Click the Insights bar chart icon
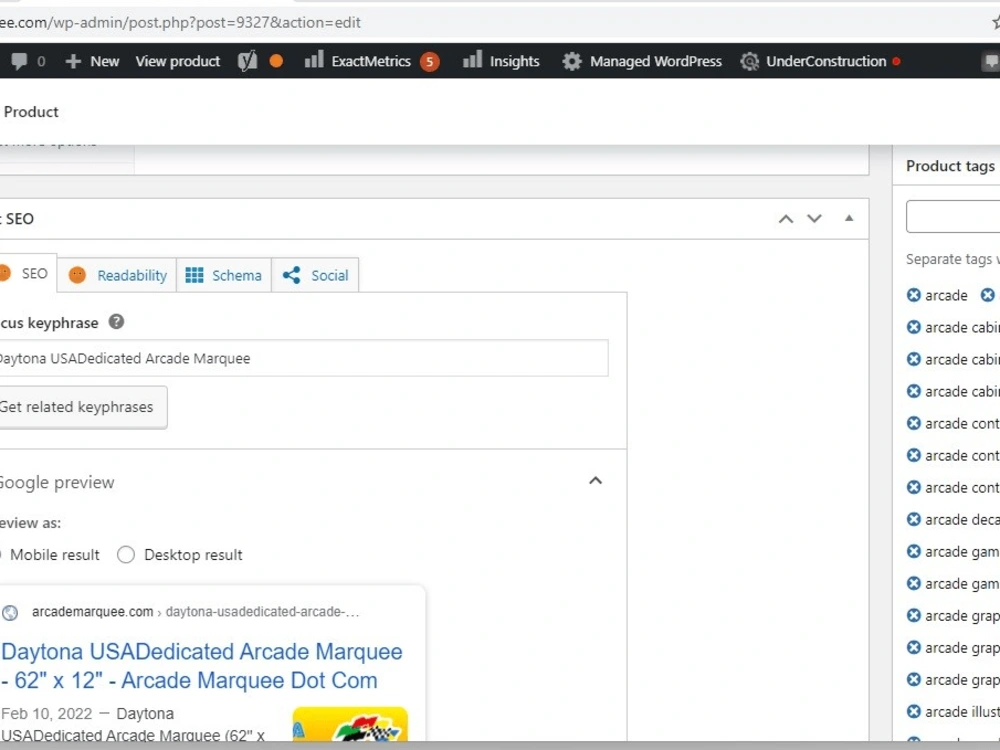The width and height of the screenshot is (1000, 750). pos(473,60)
